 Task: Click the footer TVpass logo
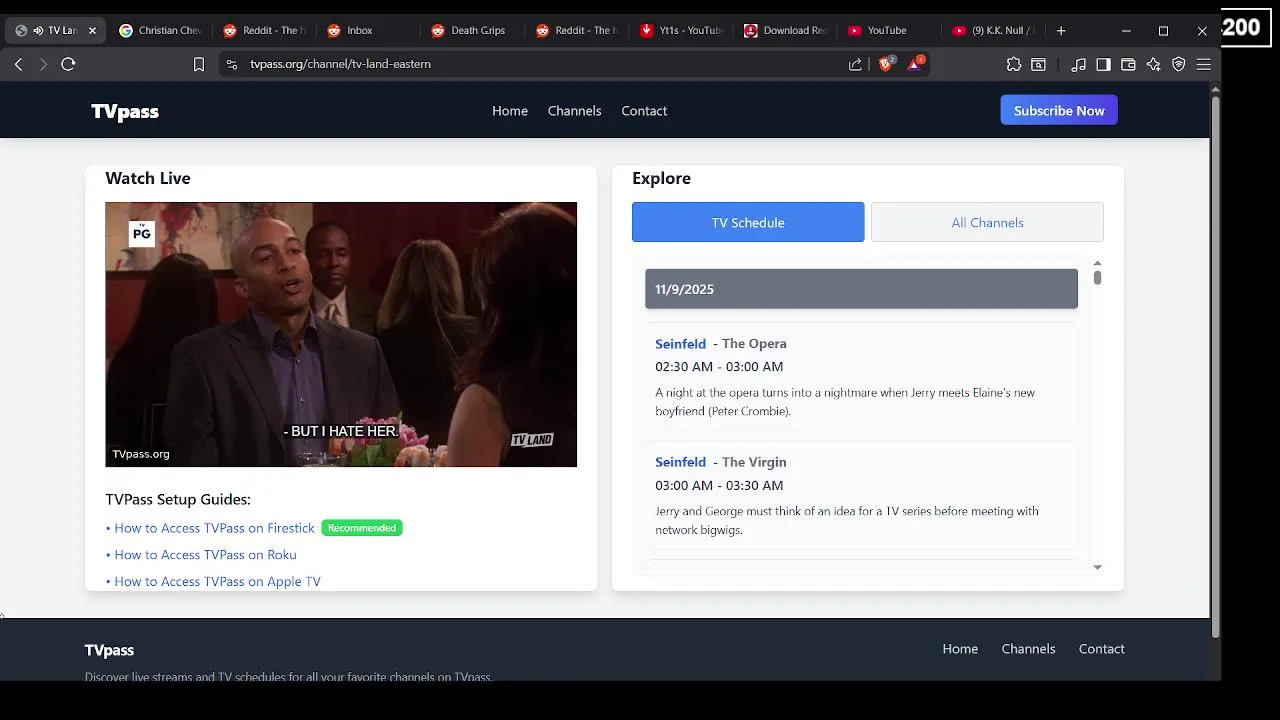(x=109, y=650)
